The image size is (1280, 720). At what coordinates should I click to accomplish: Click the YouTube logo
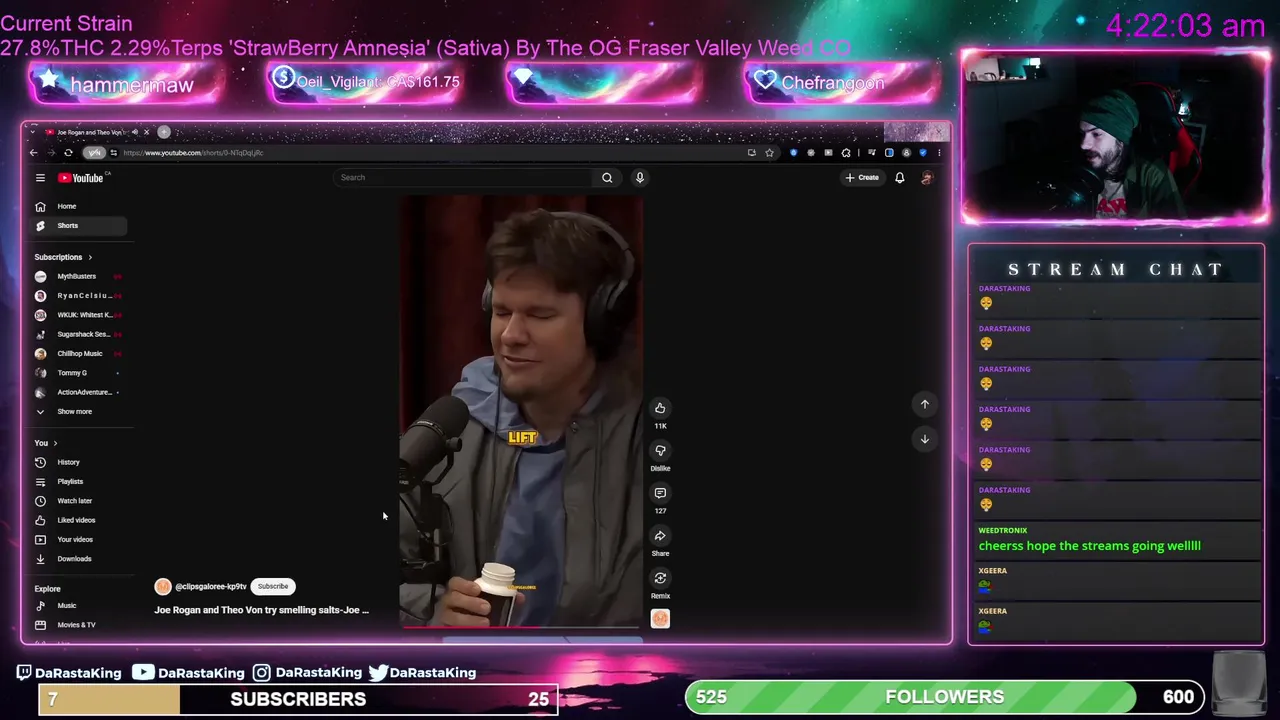click(x=82, y=178)
